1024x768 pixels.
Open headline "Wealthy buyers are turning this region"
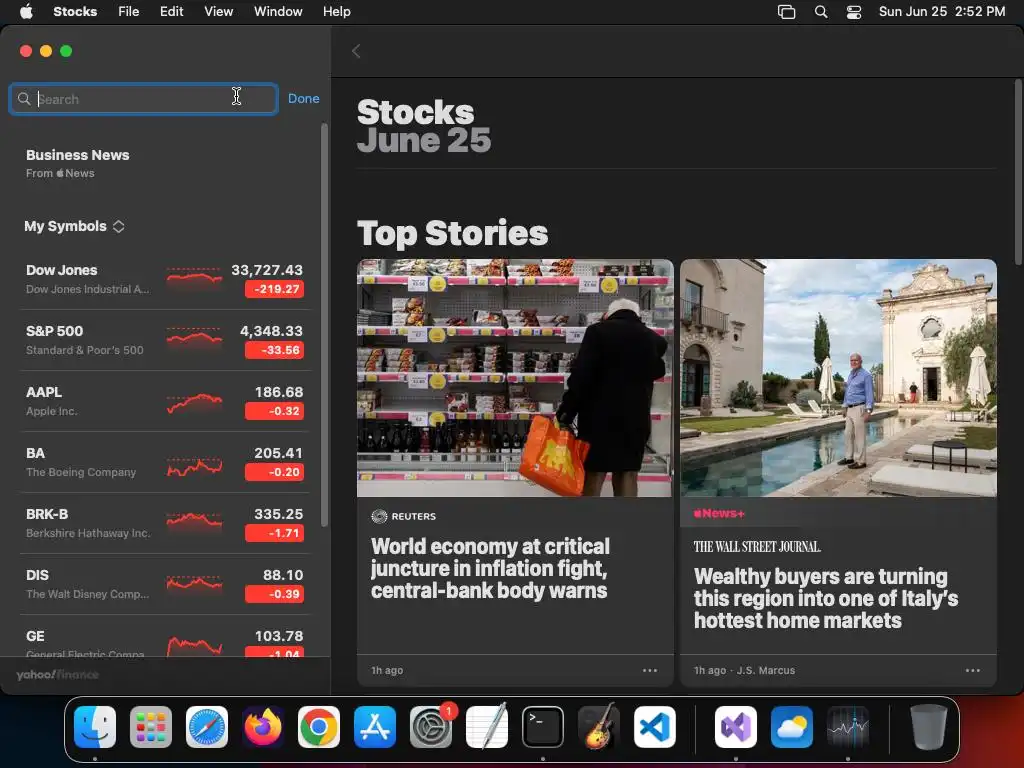click(825, 598)
